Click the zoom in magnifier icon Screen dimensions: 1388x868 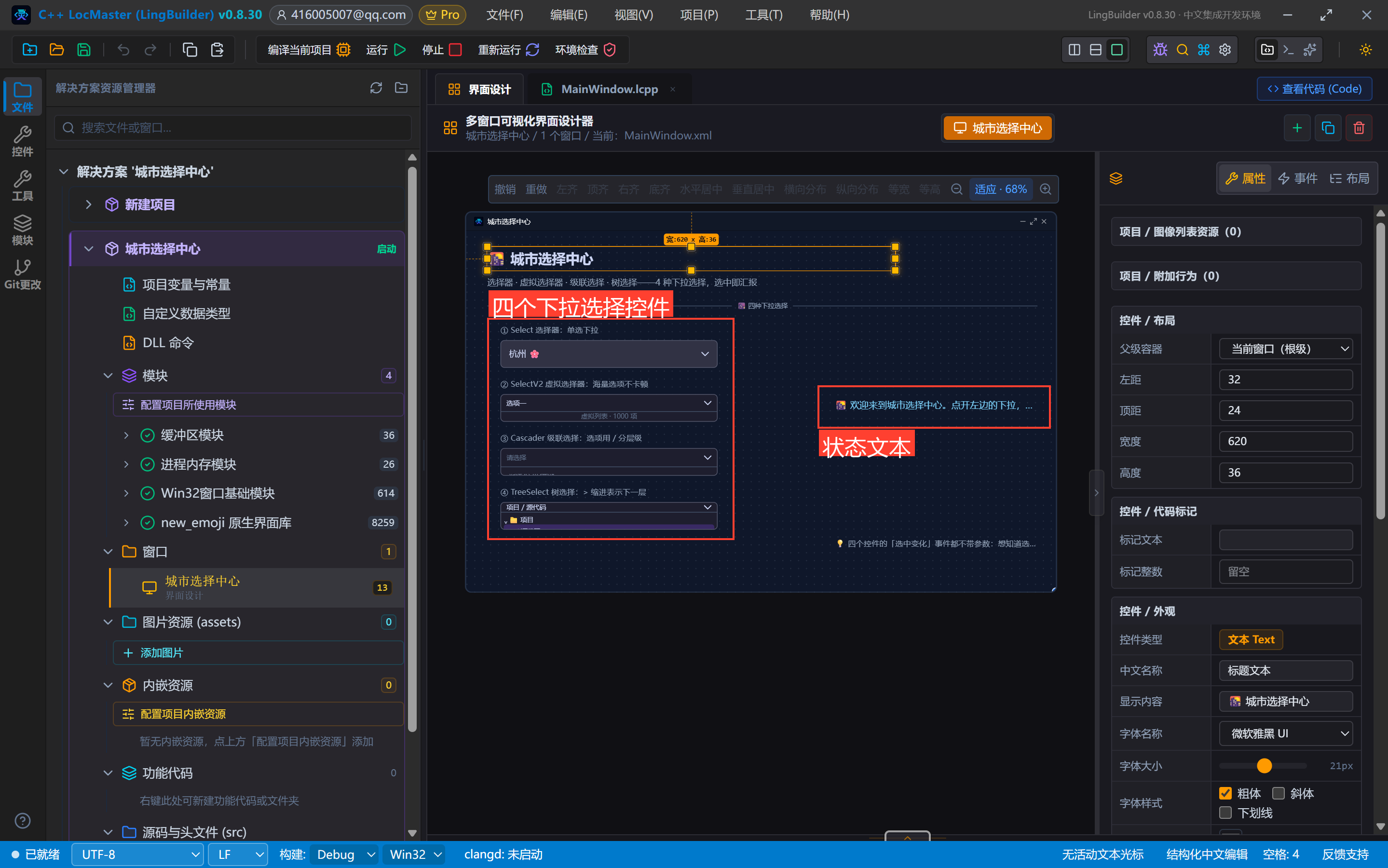click(1046, 189)
